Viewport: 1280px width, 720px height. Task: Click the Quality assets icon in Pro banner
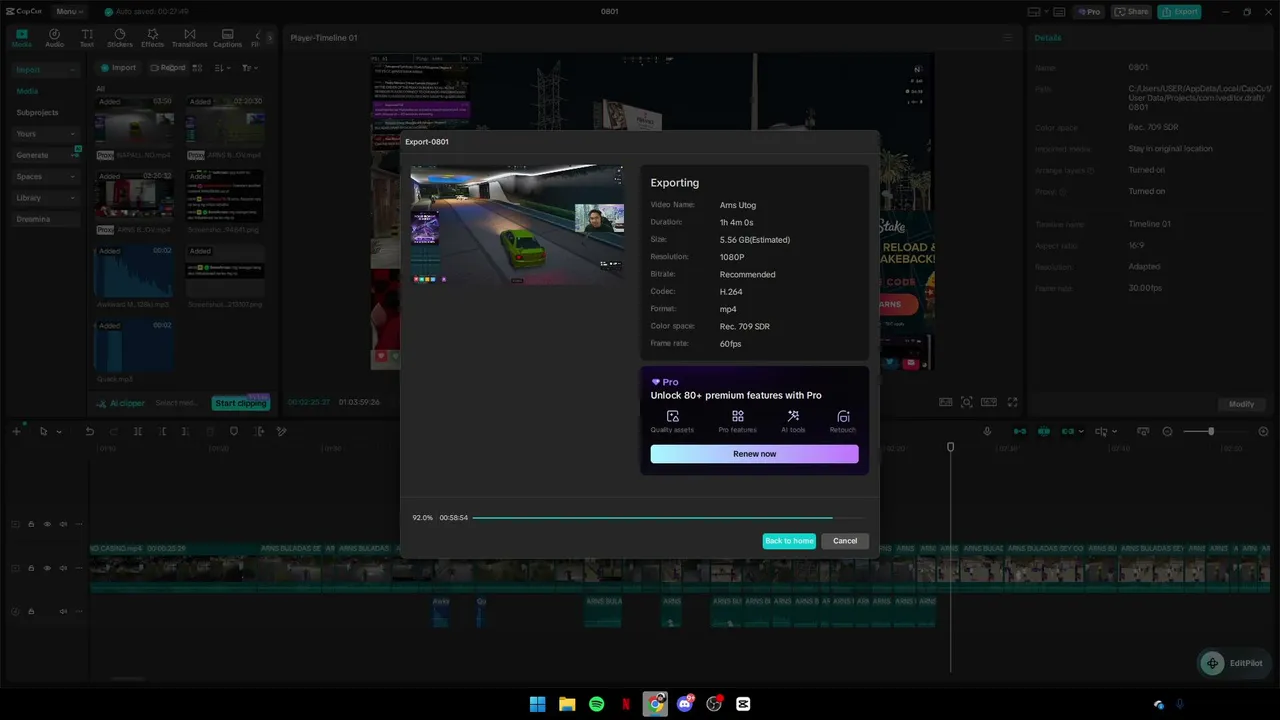672,416
